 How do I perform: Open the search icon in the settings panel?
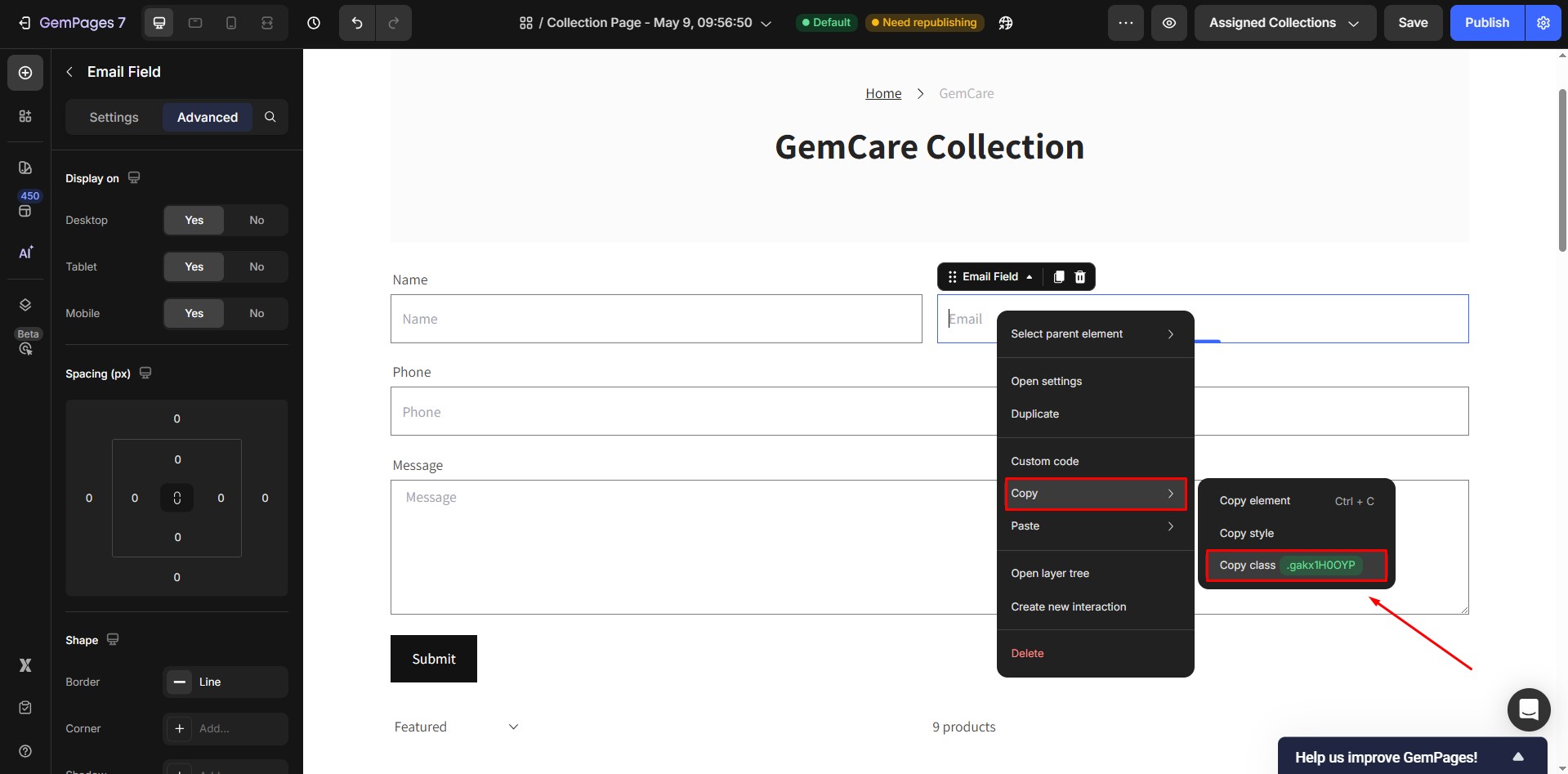[270, 117]
